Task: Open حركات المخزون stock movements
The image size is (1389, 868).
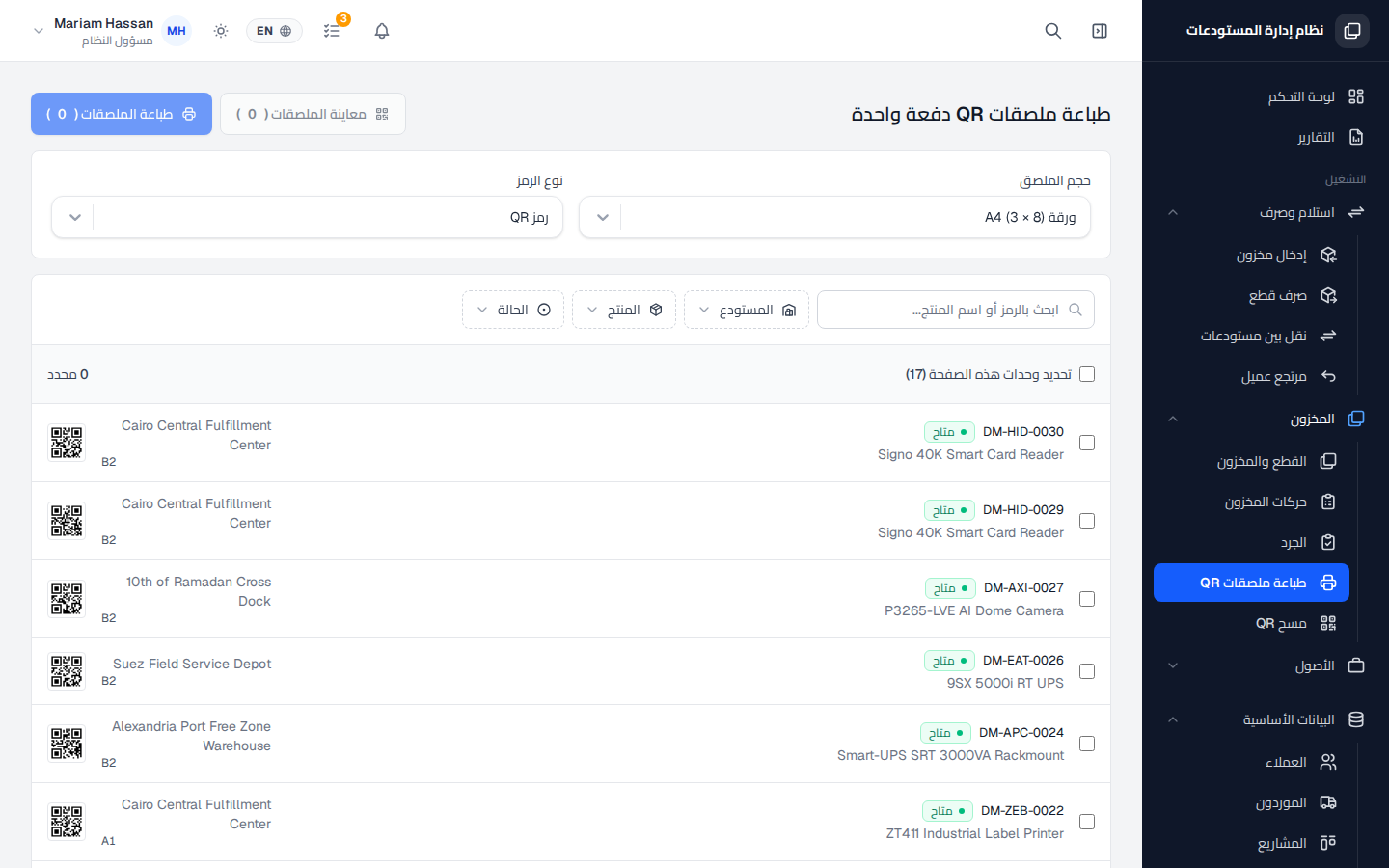Action: [1252, 502]
